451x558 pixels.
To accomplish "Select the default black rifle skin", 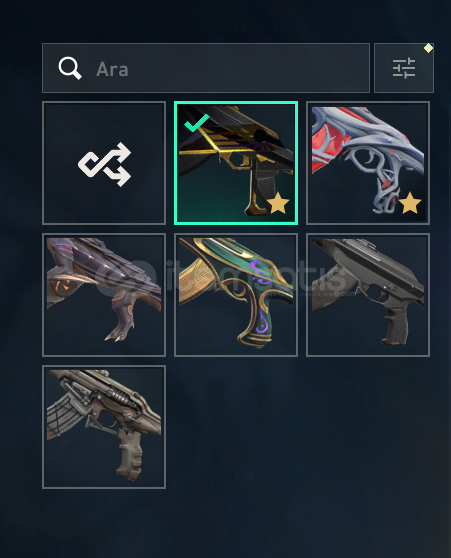I will coord(368,295).
